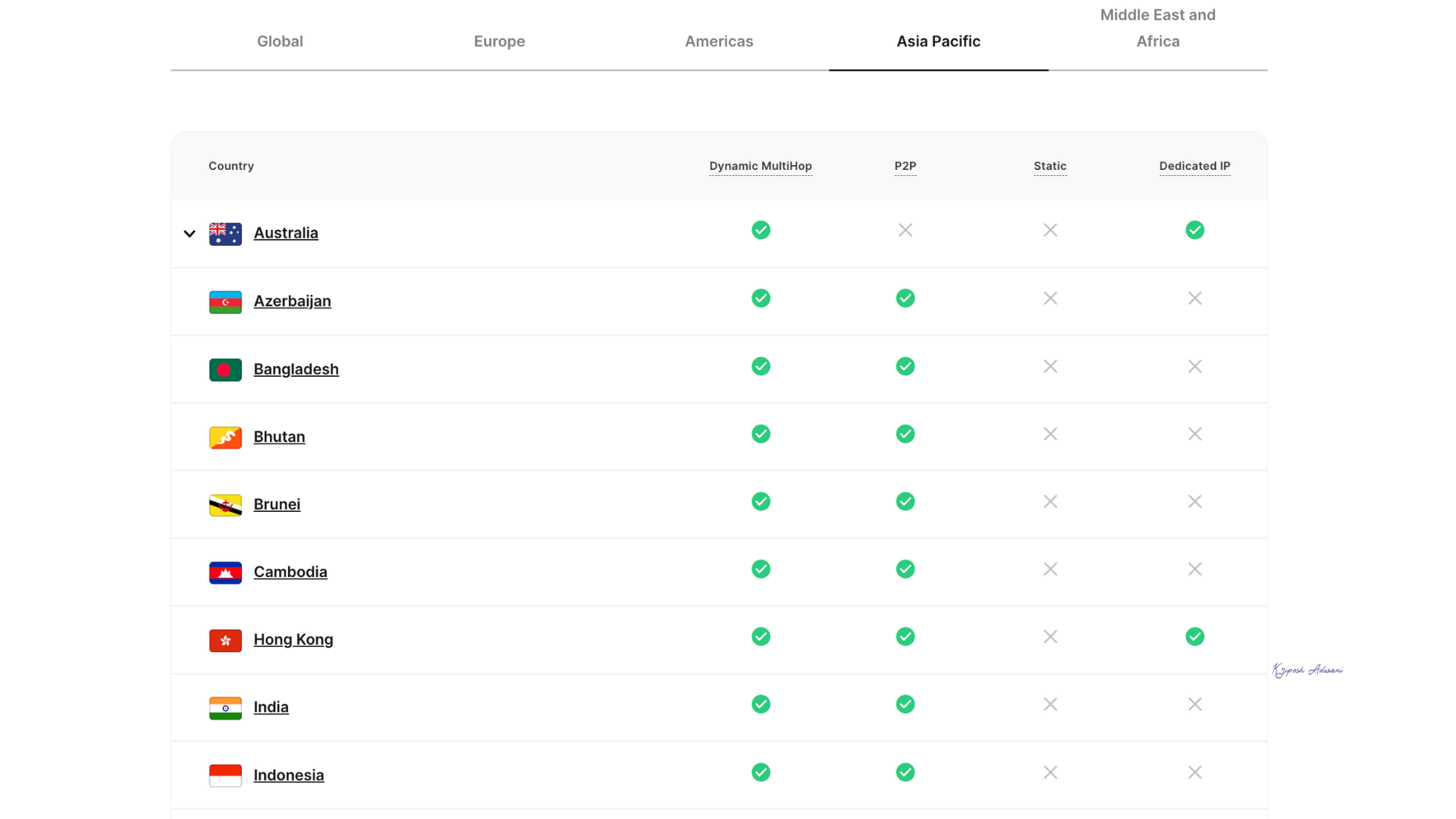Screen dimensions: 1456x819
Task: Open the India country link
Action: (x=271, y=708)
